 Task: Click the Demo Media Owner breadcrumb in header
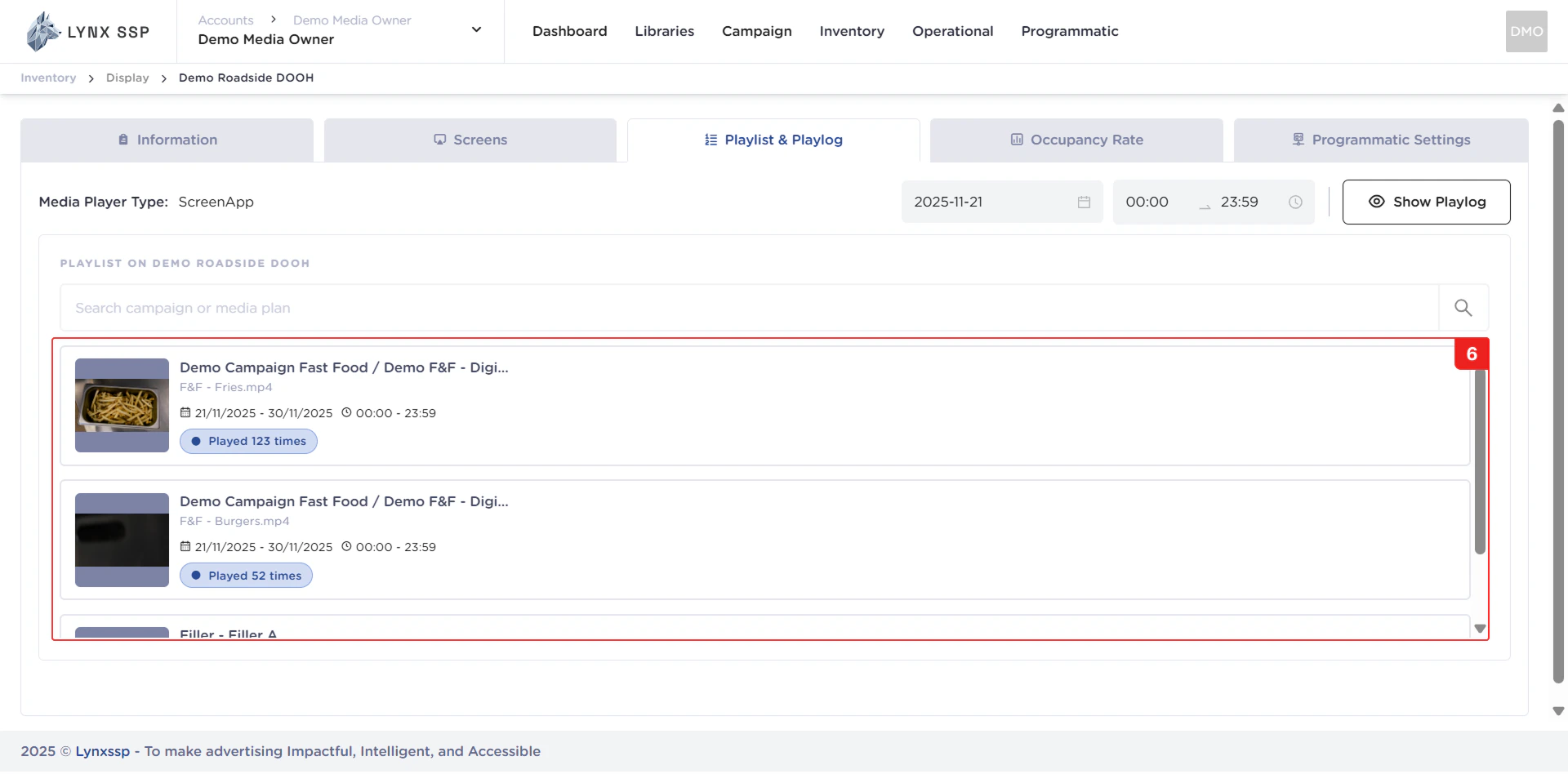352,20
